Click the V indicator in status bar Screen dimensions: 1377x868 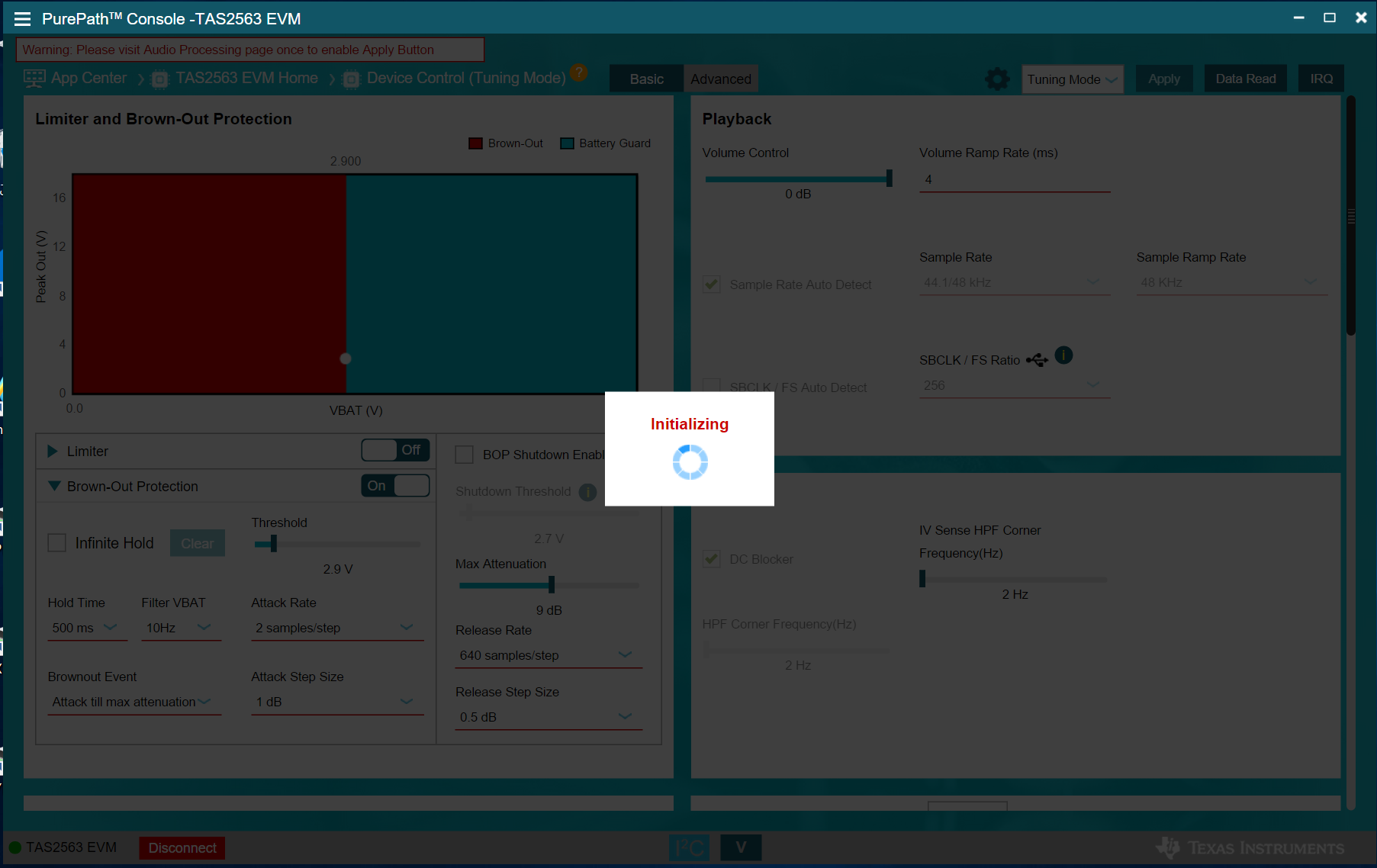click(741, 847)
